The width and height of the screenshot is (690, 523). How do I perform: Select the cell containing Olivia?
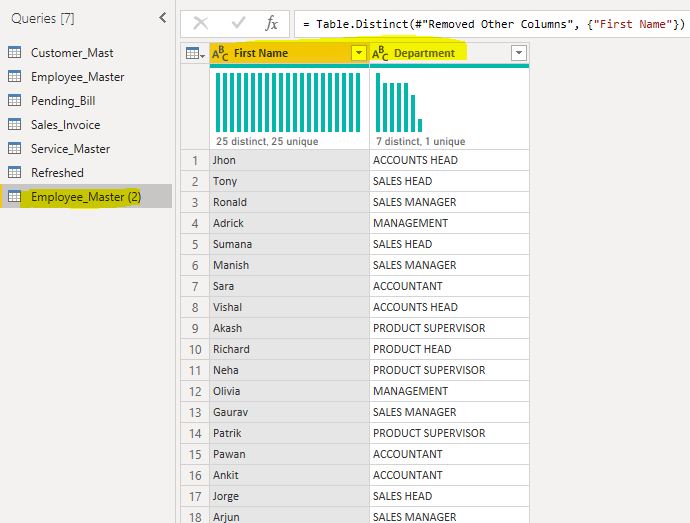tap(290, 391)
